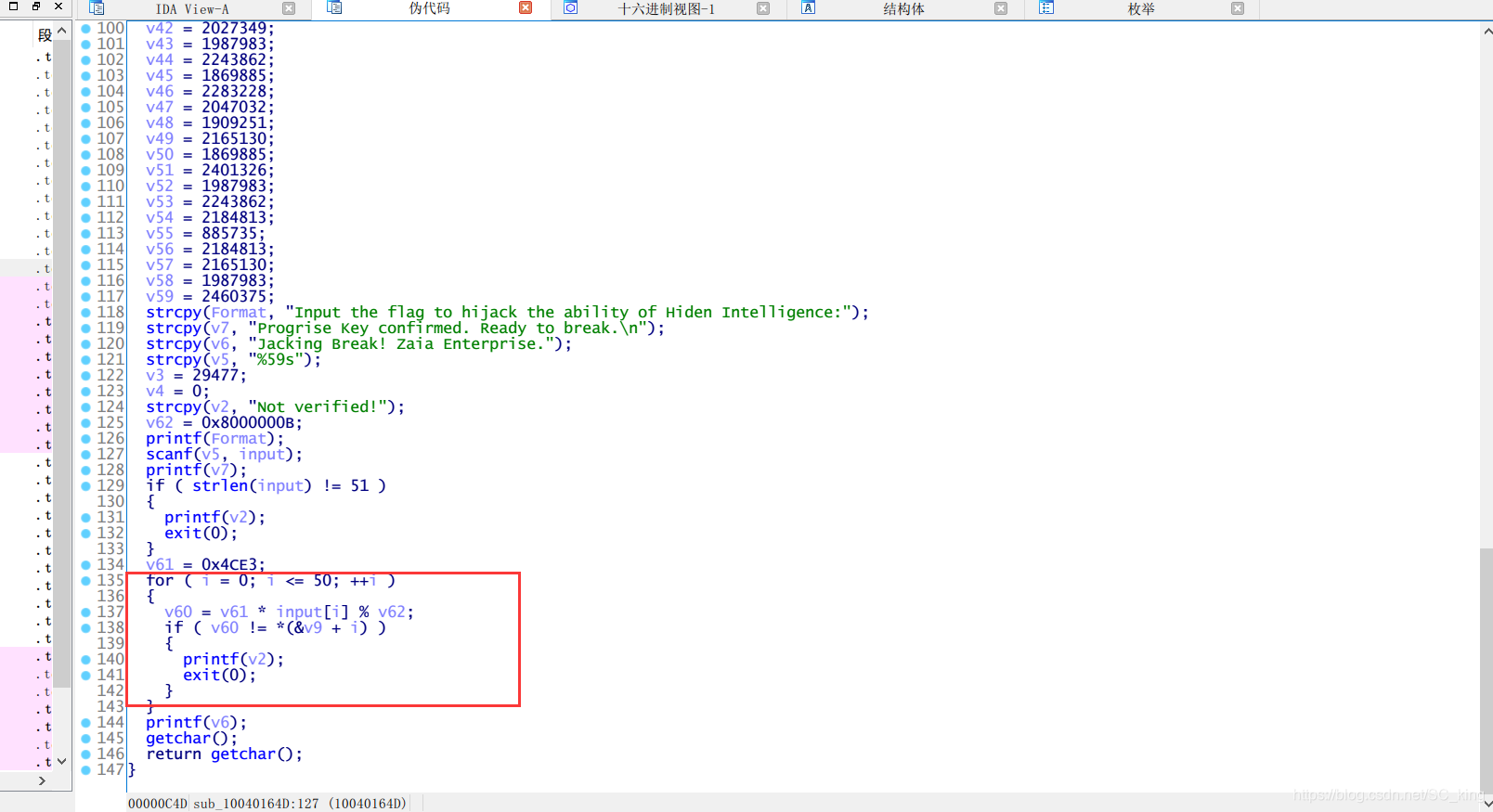Click variable v42 on line 100
Image resolution: width=1493 pixels, height=812 pixels.
pos(160,29)
